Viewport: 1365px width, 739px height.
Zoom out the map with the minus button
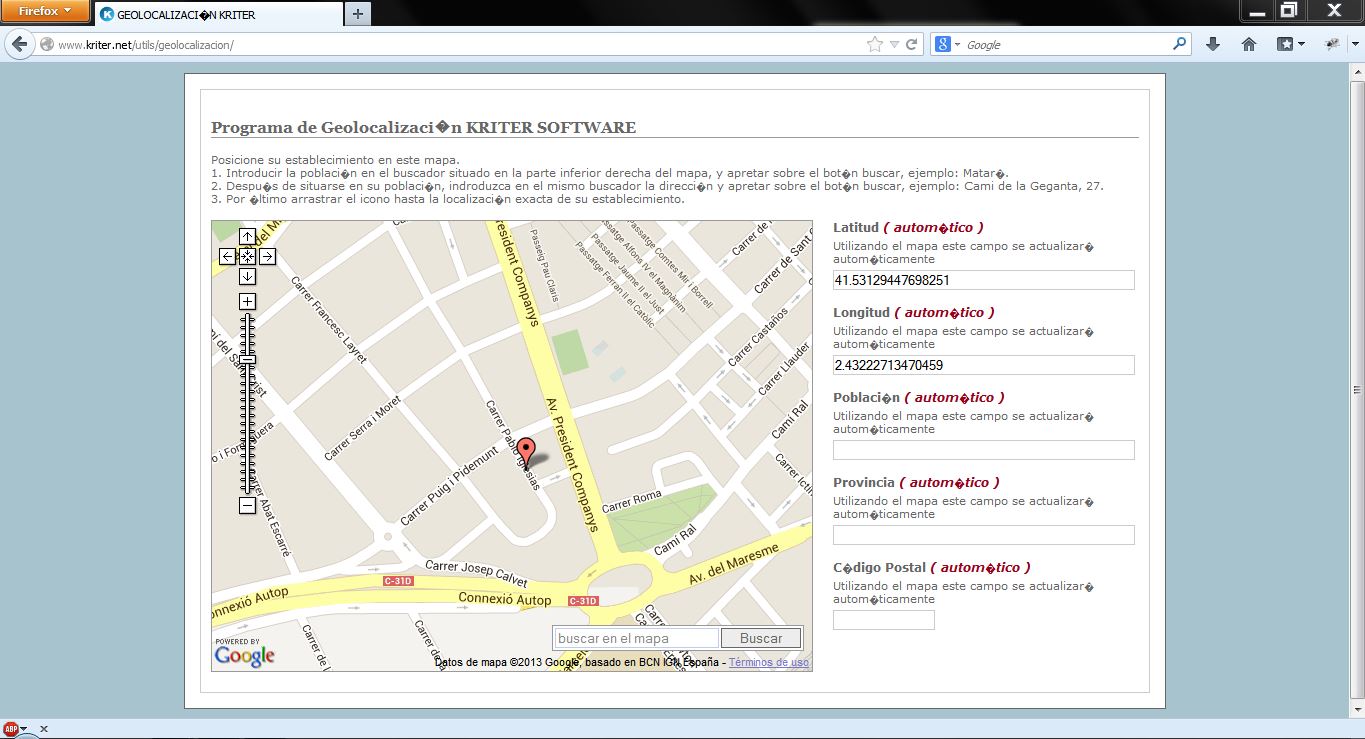coord(247,506)
